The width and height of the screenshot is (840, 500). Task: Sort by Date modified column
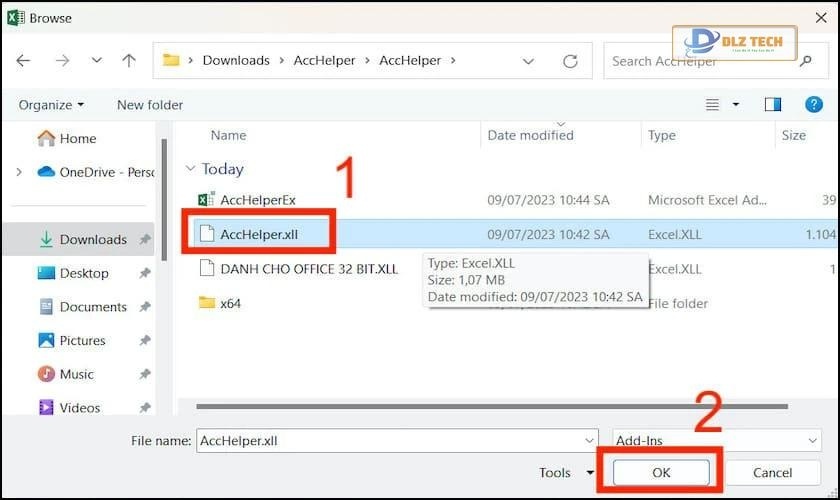pyautogui.click(x=530, y=136)
